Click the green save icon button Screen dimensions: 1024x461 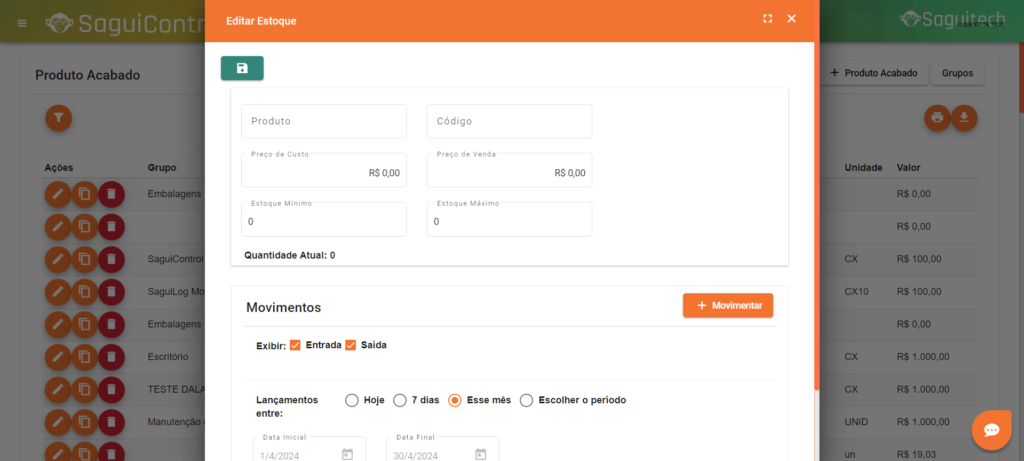coord(242,68)
